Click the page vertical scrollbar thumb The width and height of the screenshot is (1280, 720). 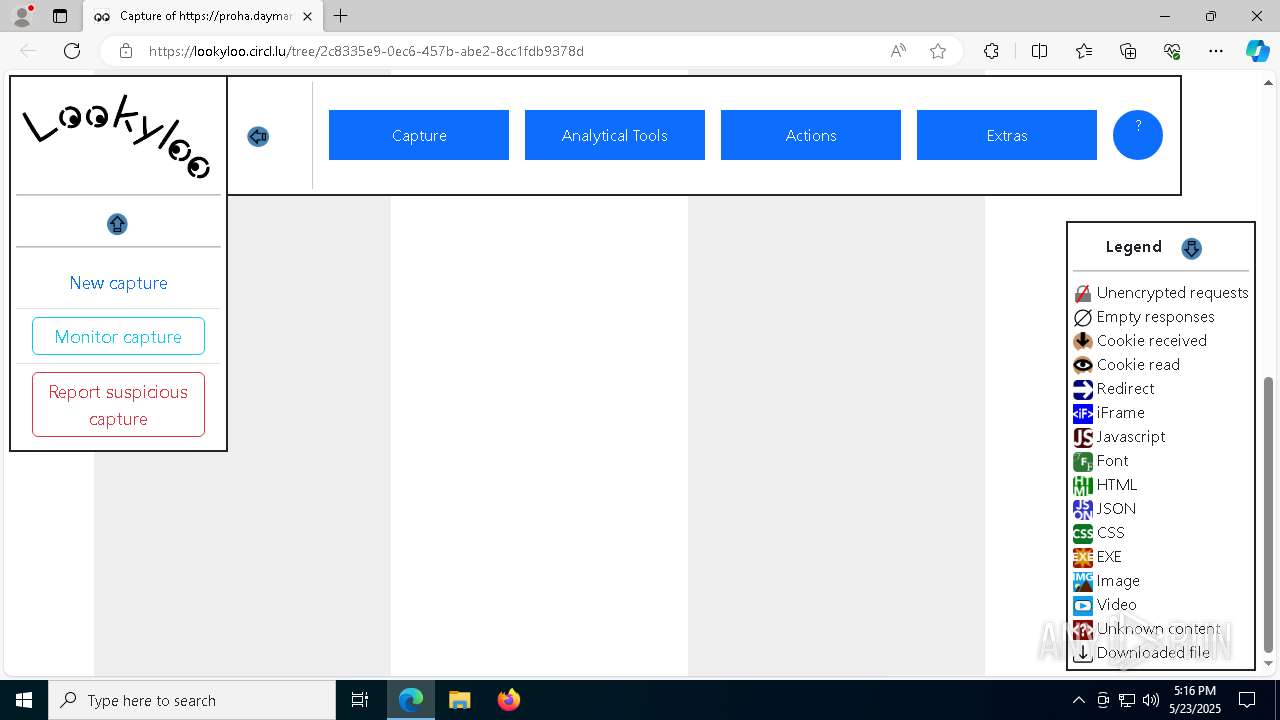click(x=1269, y=514)
